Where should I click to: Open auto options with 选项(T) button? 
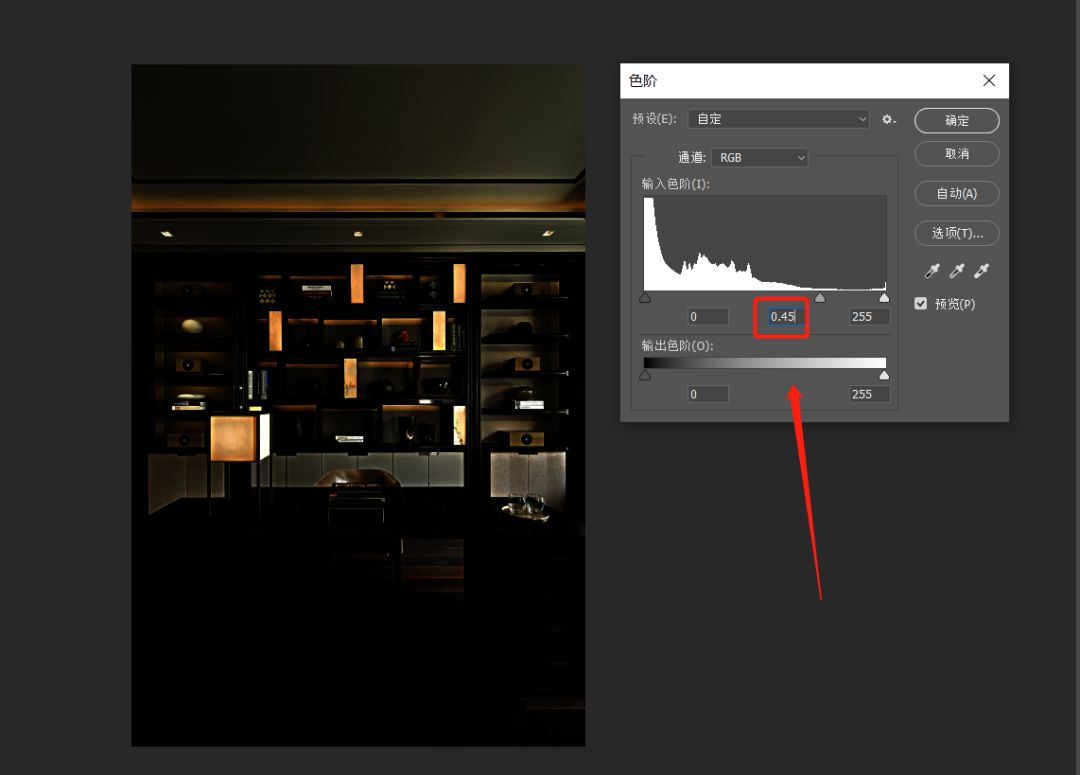tap(956, 233)
